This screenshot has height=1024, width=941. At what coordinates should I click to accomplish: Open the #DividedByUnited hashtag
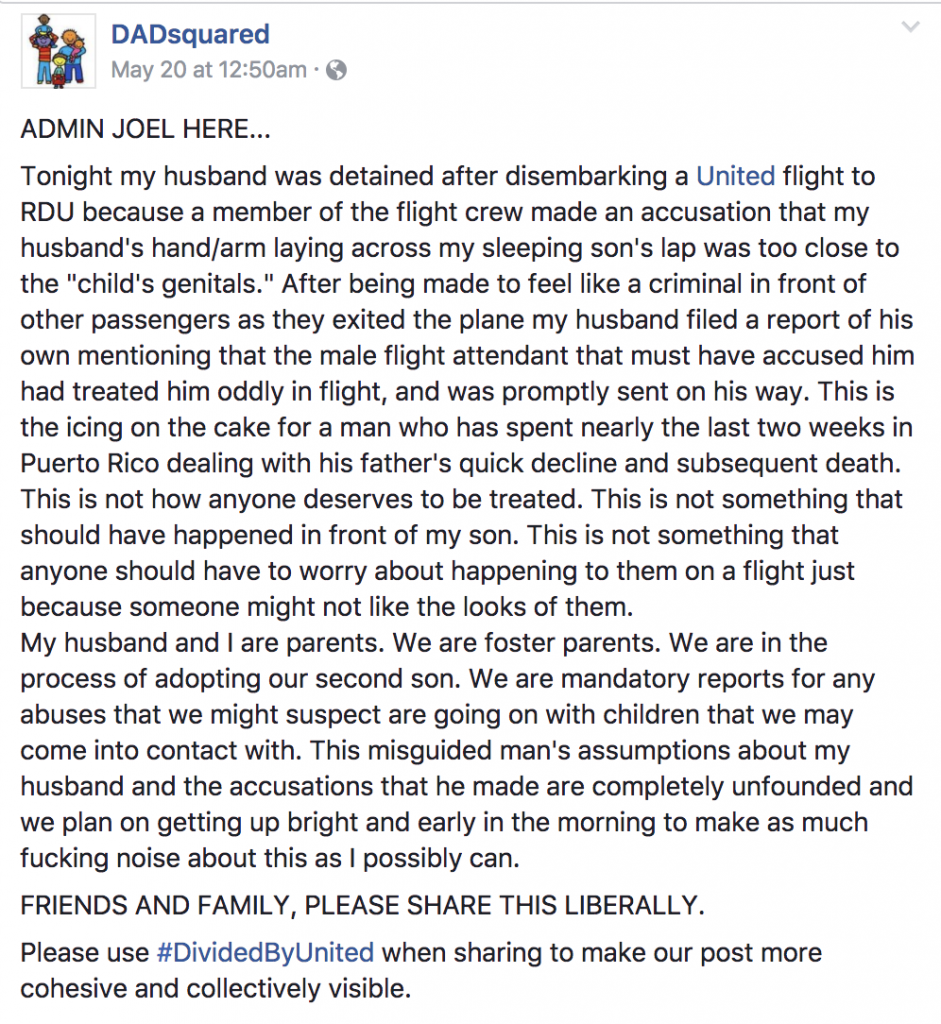[x=265, y=953]
